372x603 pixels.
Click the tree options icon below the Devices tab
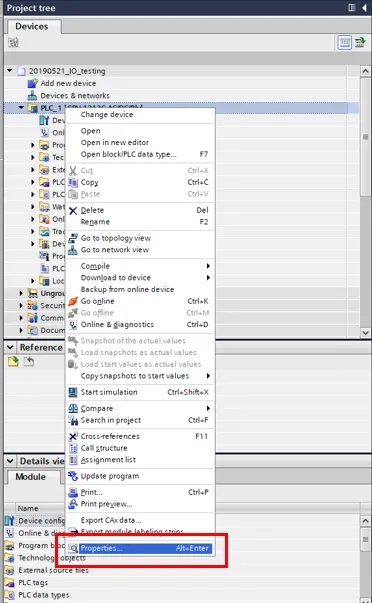13,42
